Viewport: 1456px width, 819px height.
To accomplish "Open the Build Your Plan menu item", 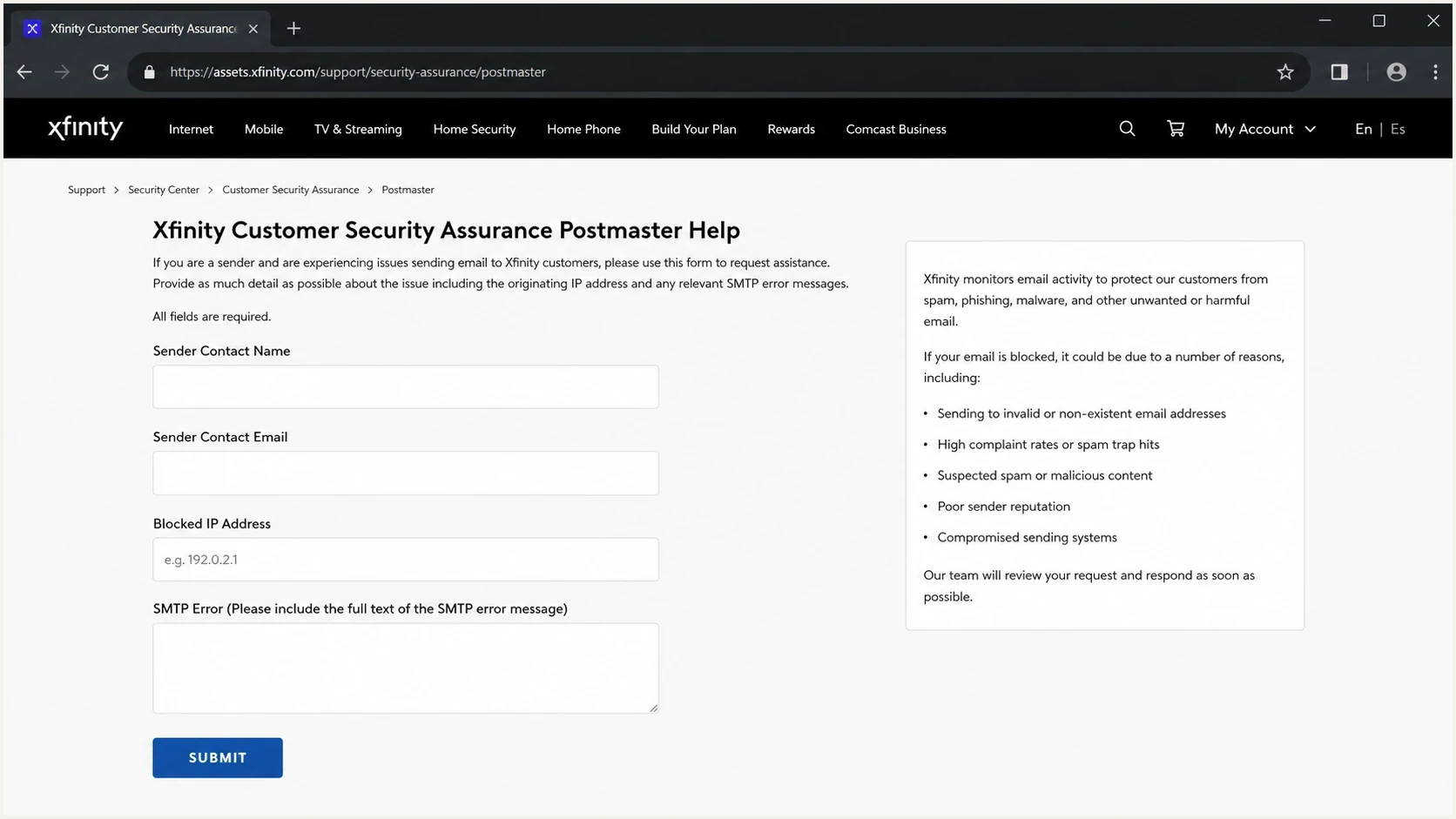I will 694,129.
